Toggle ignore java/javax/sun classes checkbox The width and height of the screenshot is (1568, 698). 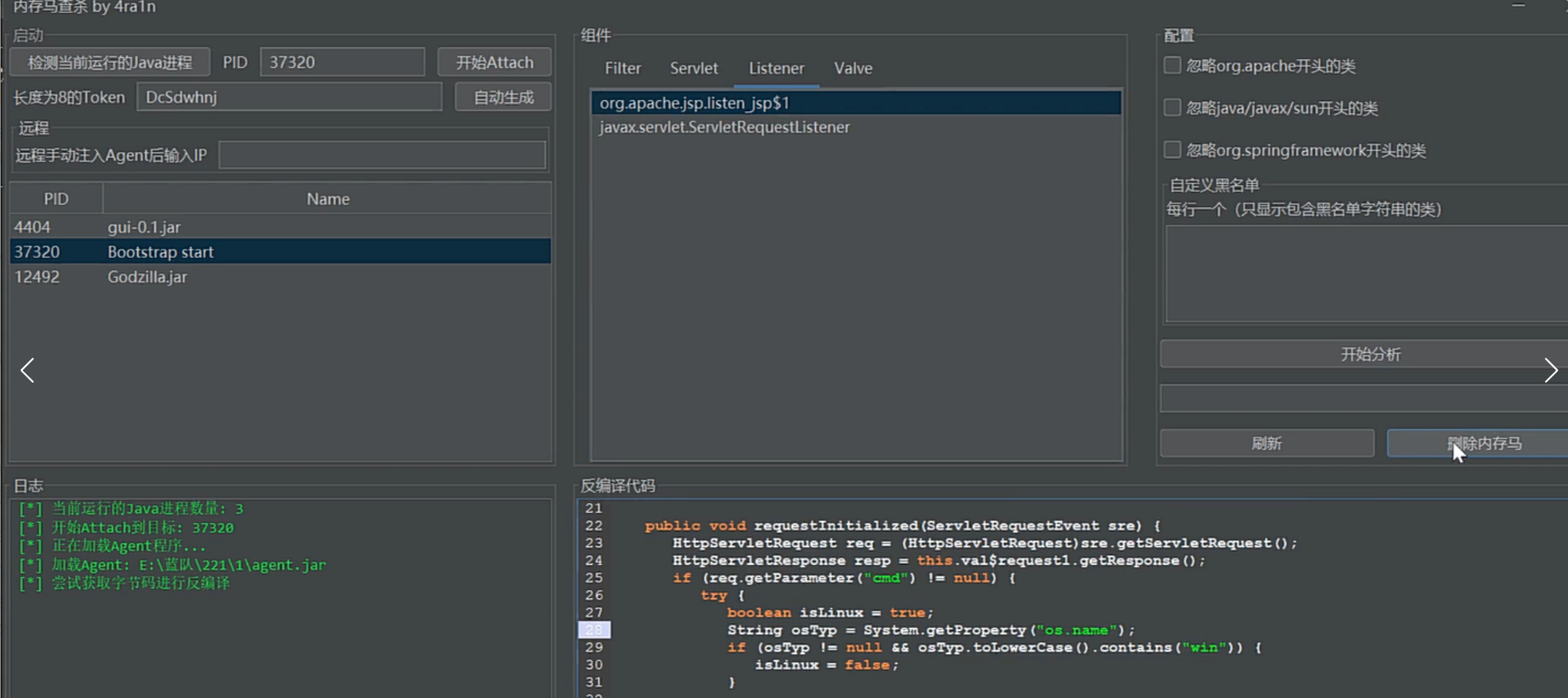tap(1172, 108)
